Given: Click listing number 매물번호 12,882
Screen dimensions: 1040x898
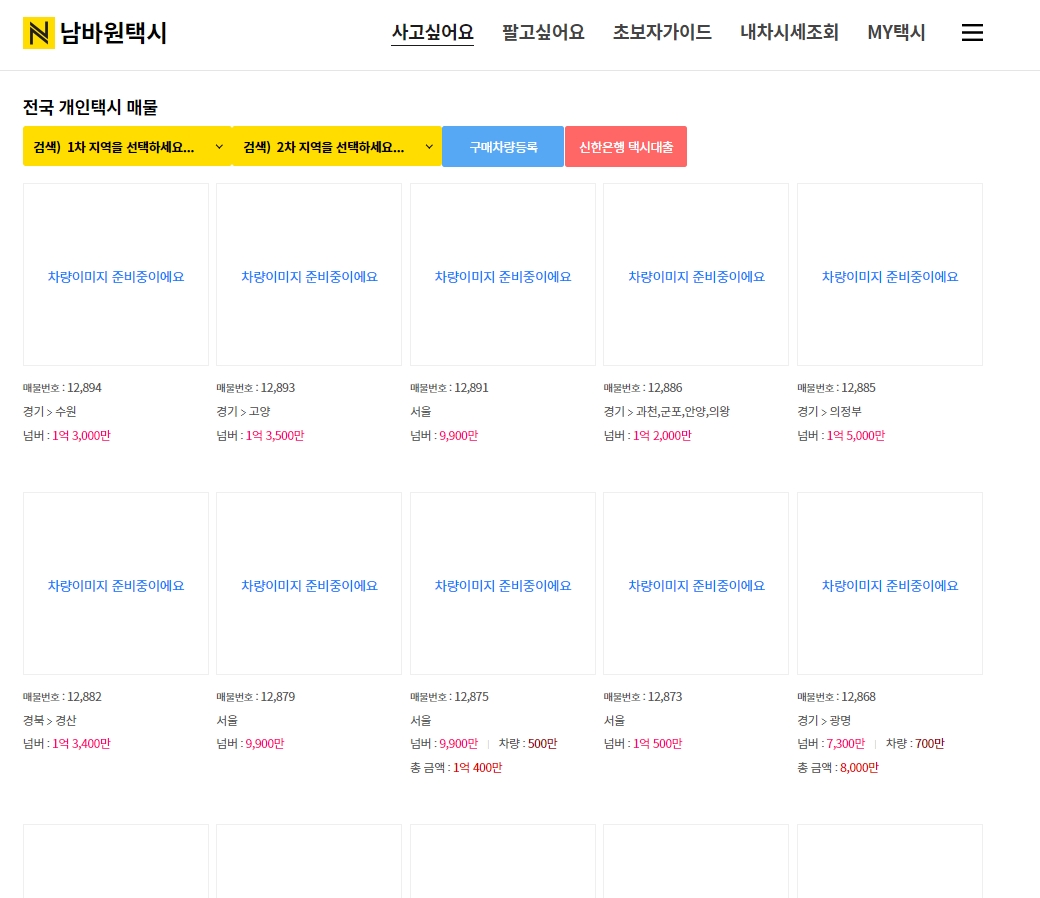Looking at the screenshot, I should [62, 696].
